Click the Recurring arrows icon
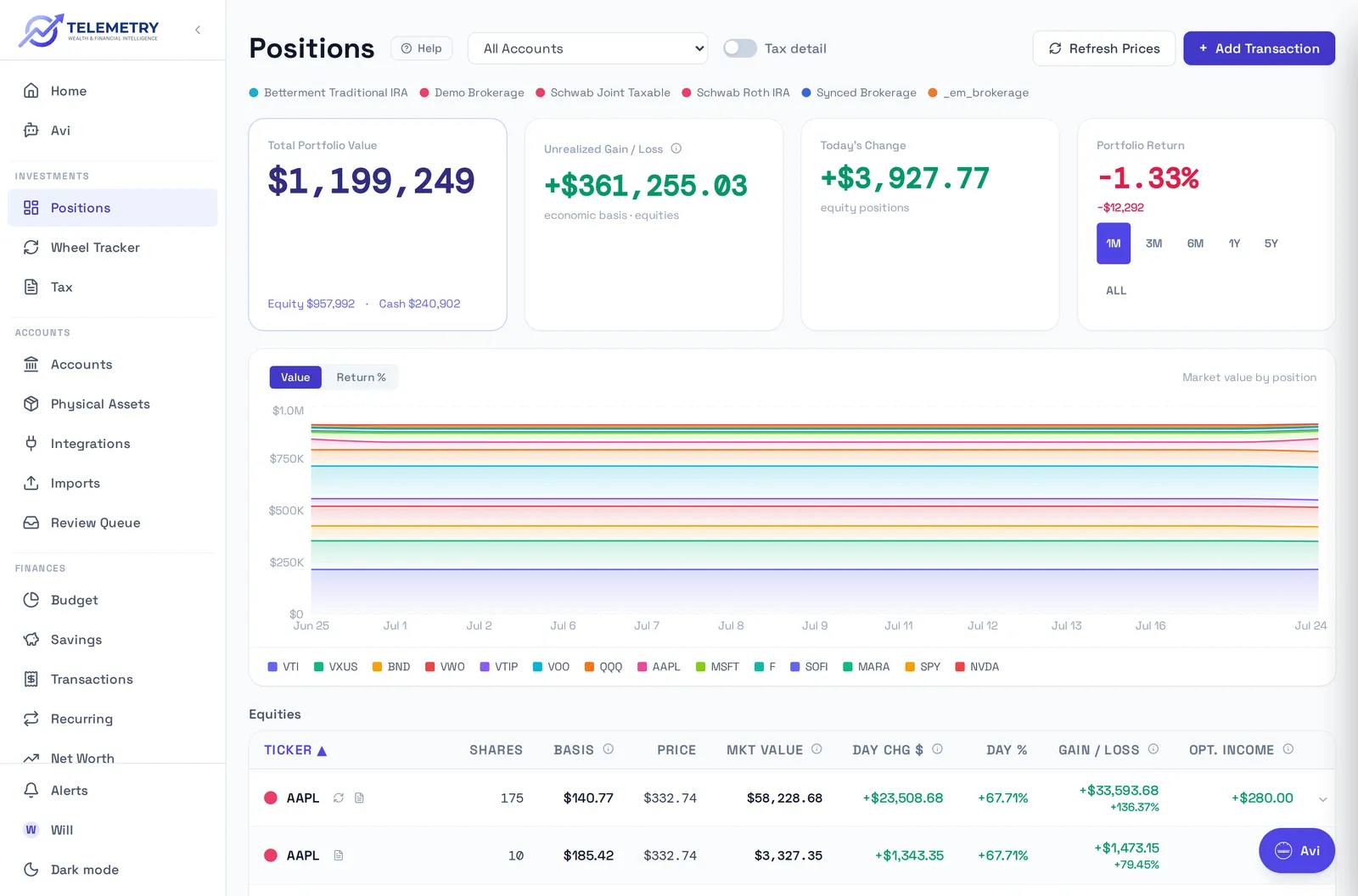The width and height of the screenshot is (1358, 896). point(31,719)
